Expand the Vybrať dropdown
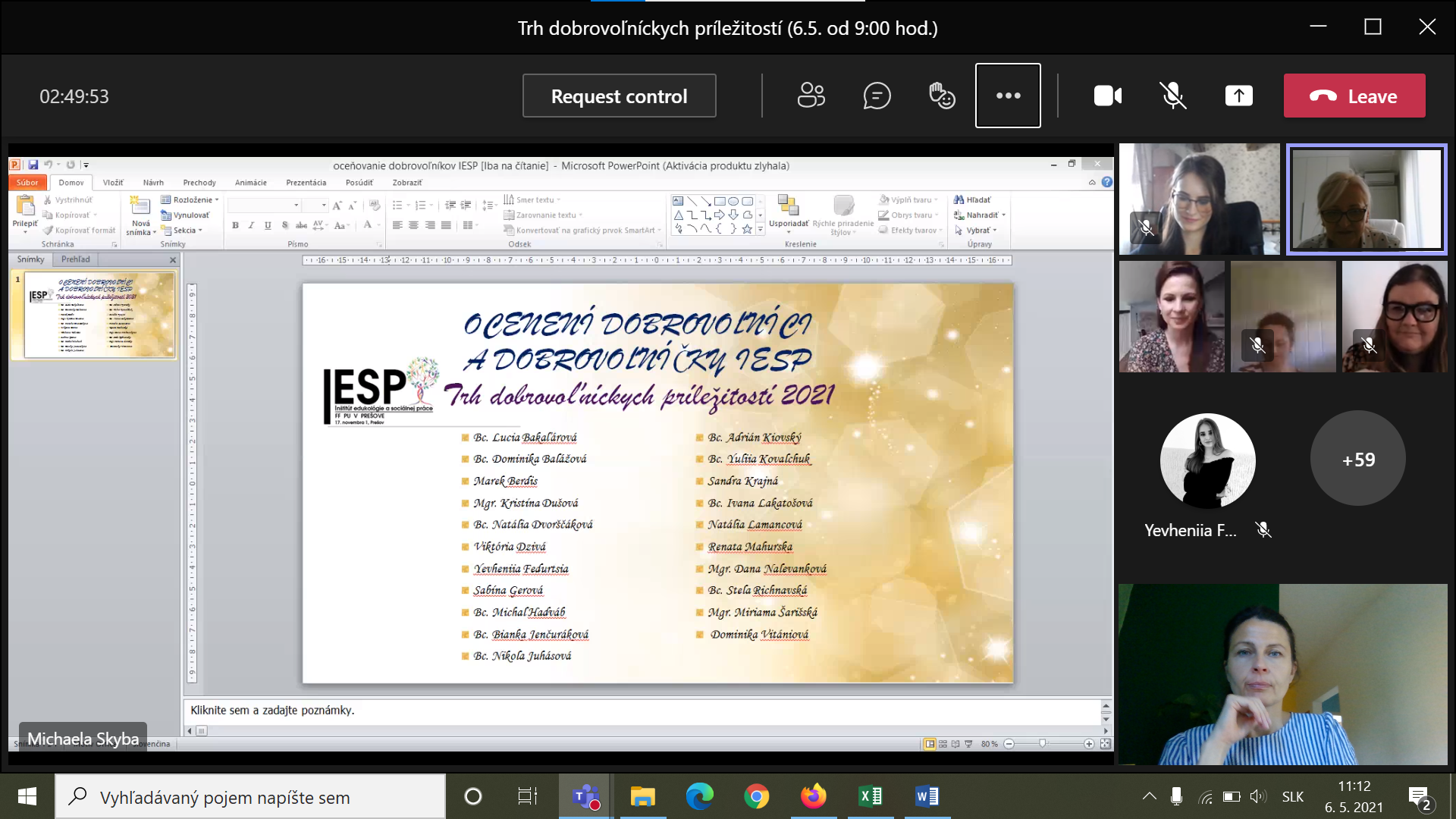The image size is (1456, 819). point(975,231)
